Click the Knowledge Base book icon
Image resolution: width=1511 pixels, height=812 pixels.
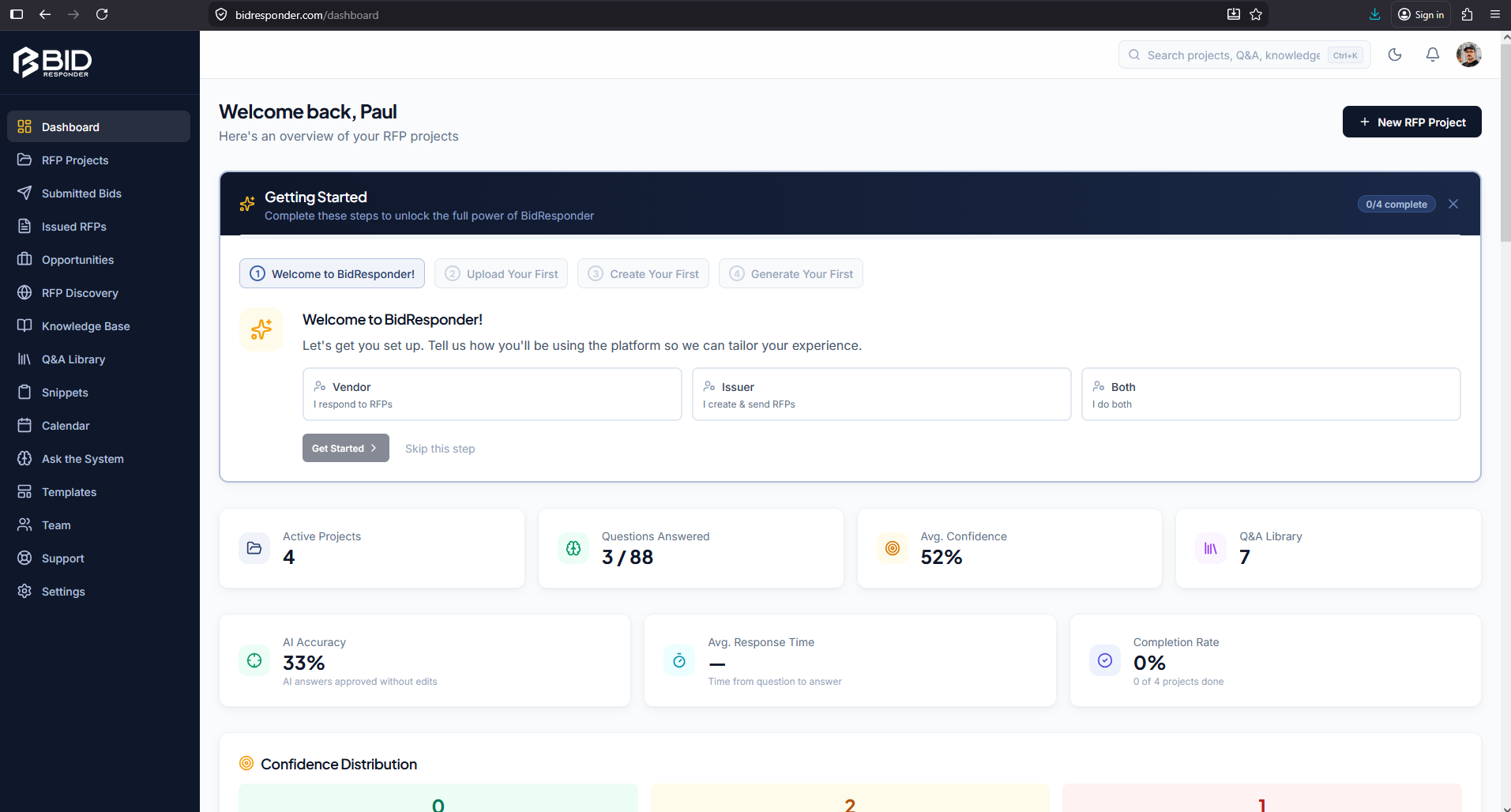[24, 325]
